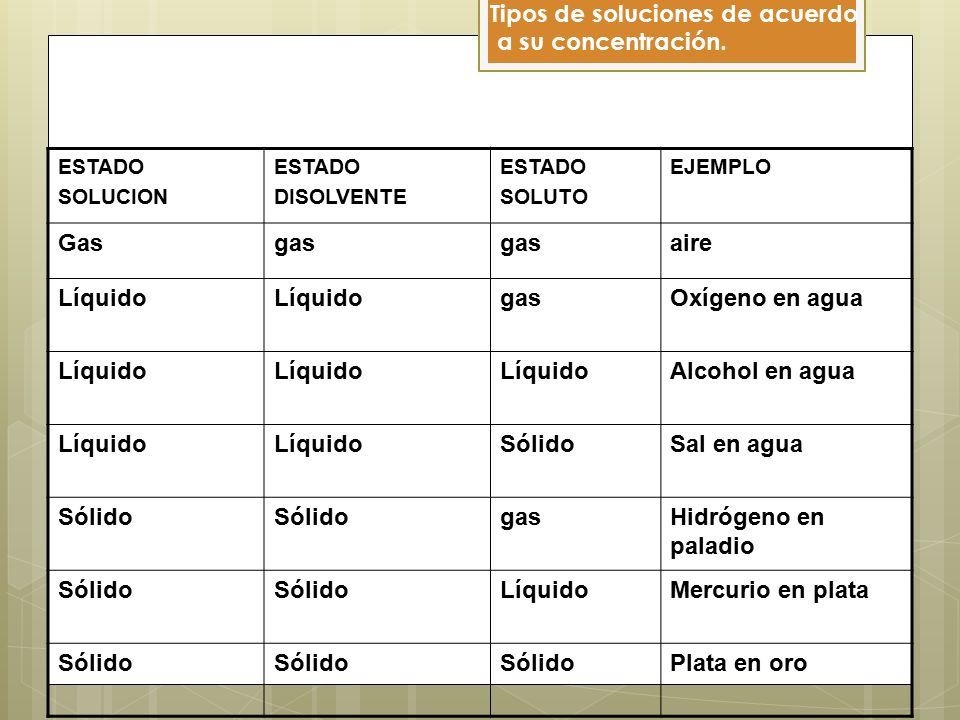Click 'Sólido' soluto cell in Sal row

pyautogui.click(x=576, y=460)
